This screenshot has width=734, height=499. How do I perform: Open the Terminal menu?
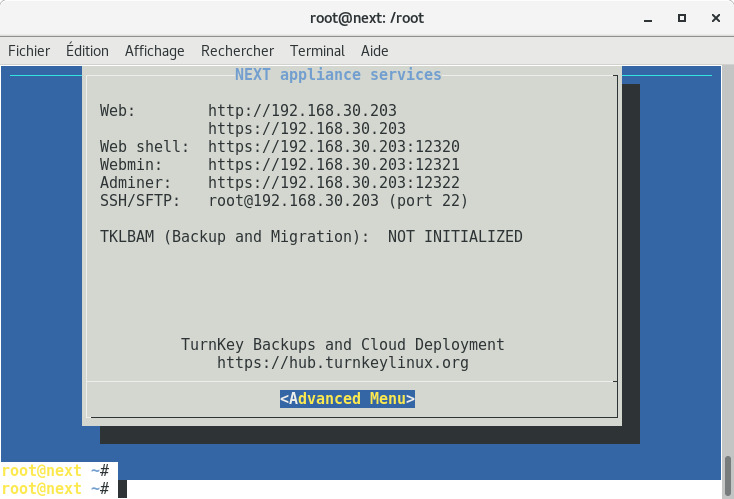(317, 51)
